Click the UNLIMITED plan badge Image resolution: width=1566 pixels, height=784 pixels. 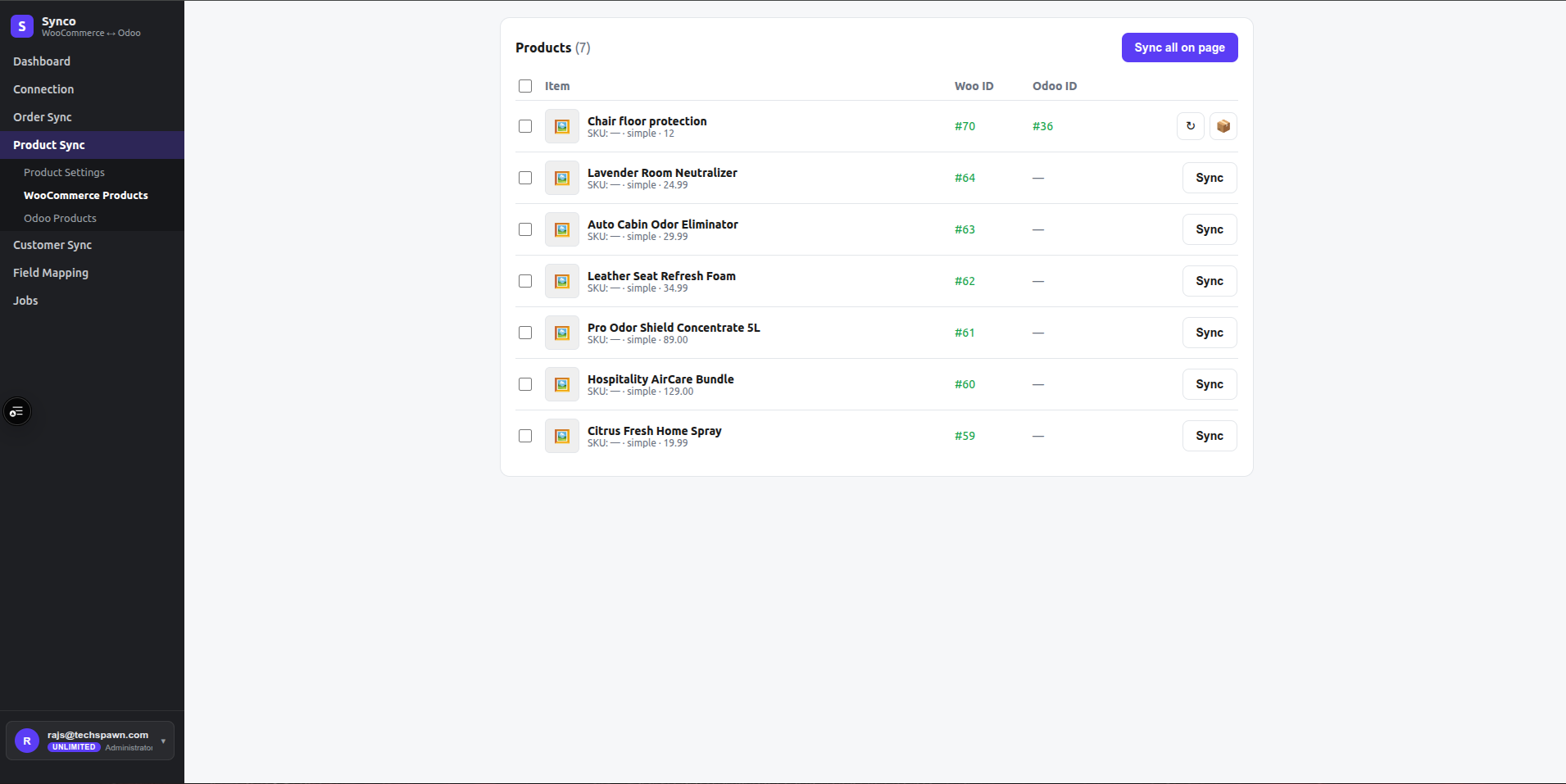[74, 747]
